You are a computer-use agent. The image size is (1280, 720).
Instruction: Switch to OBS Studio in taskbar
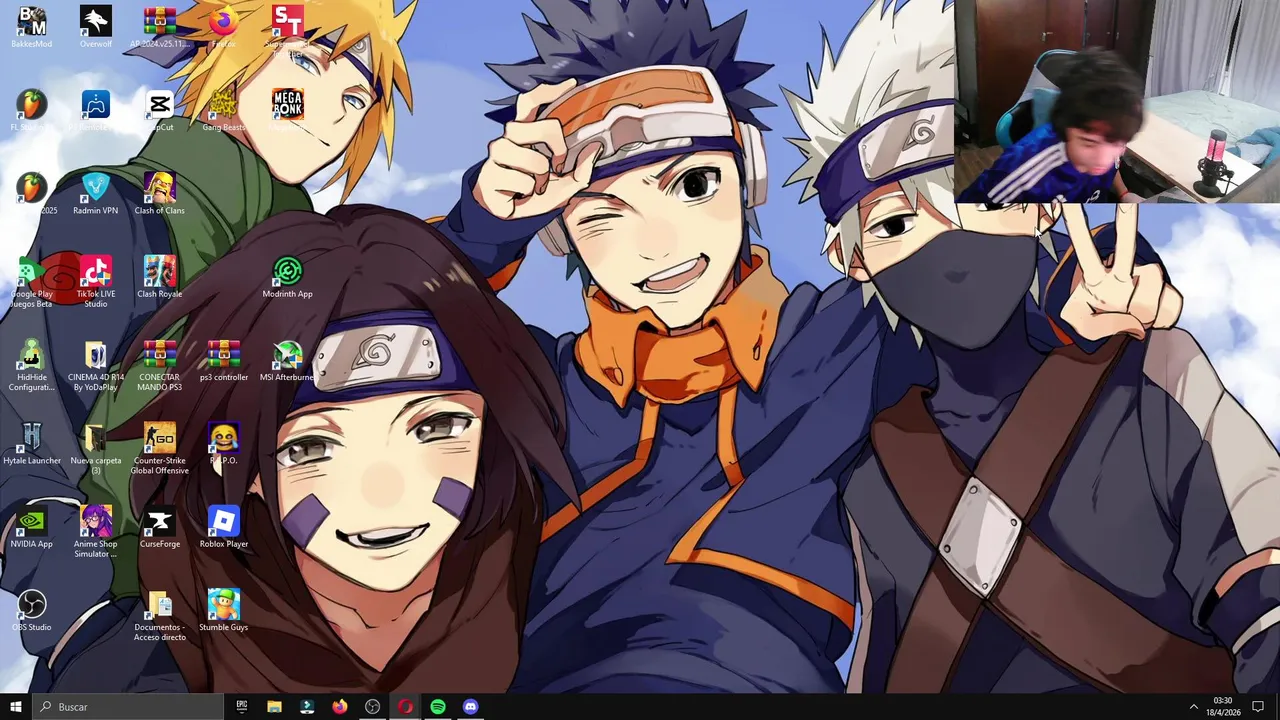(x=373, y=706)
